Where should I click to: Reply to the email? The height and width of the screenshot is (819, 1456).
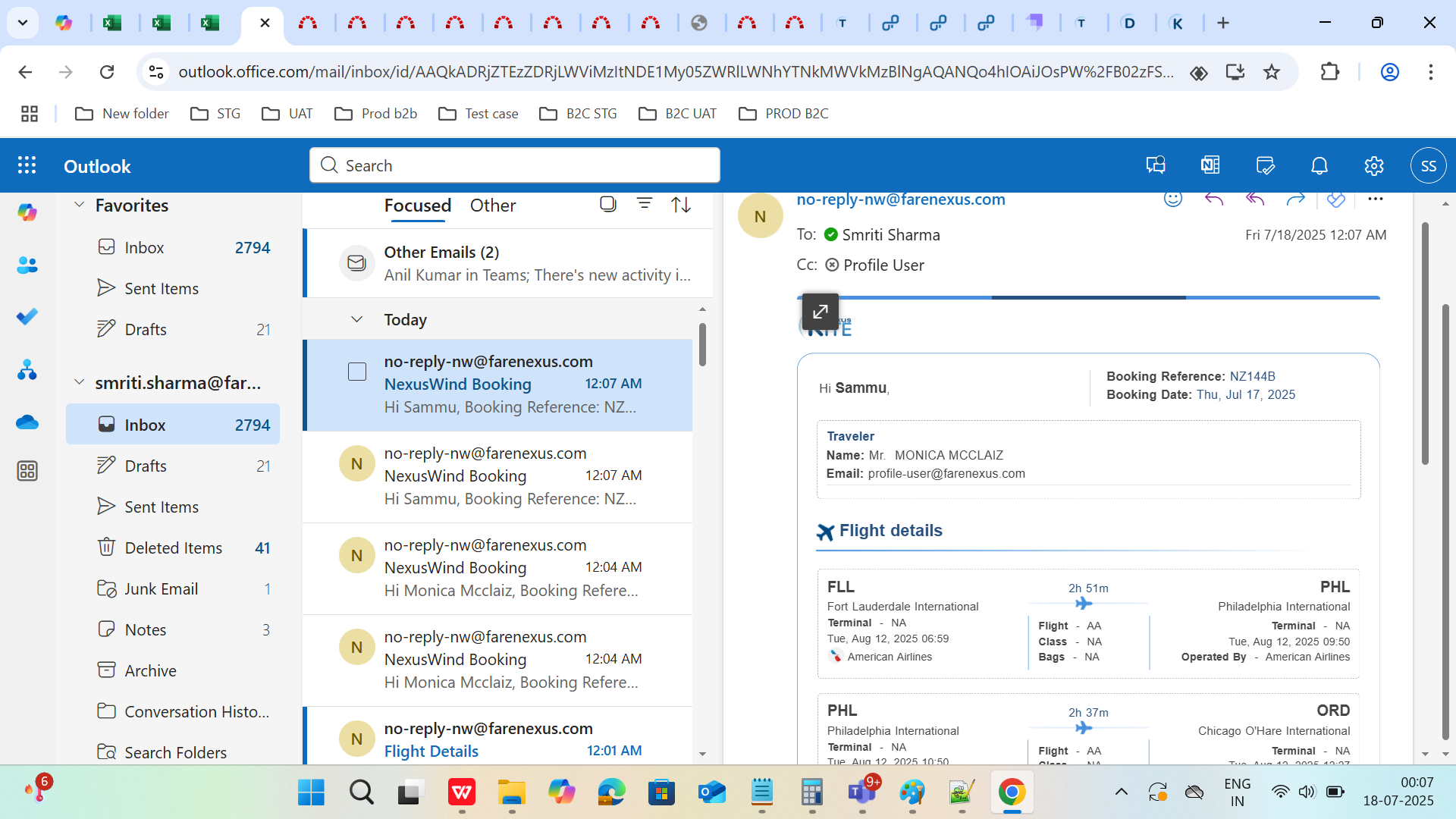(x=1214, y=199)
